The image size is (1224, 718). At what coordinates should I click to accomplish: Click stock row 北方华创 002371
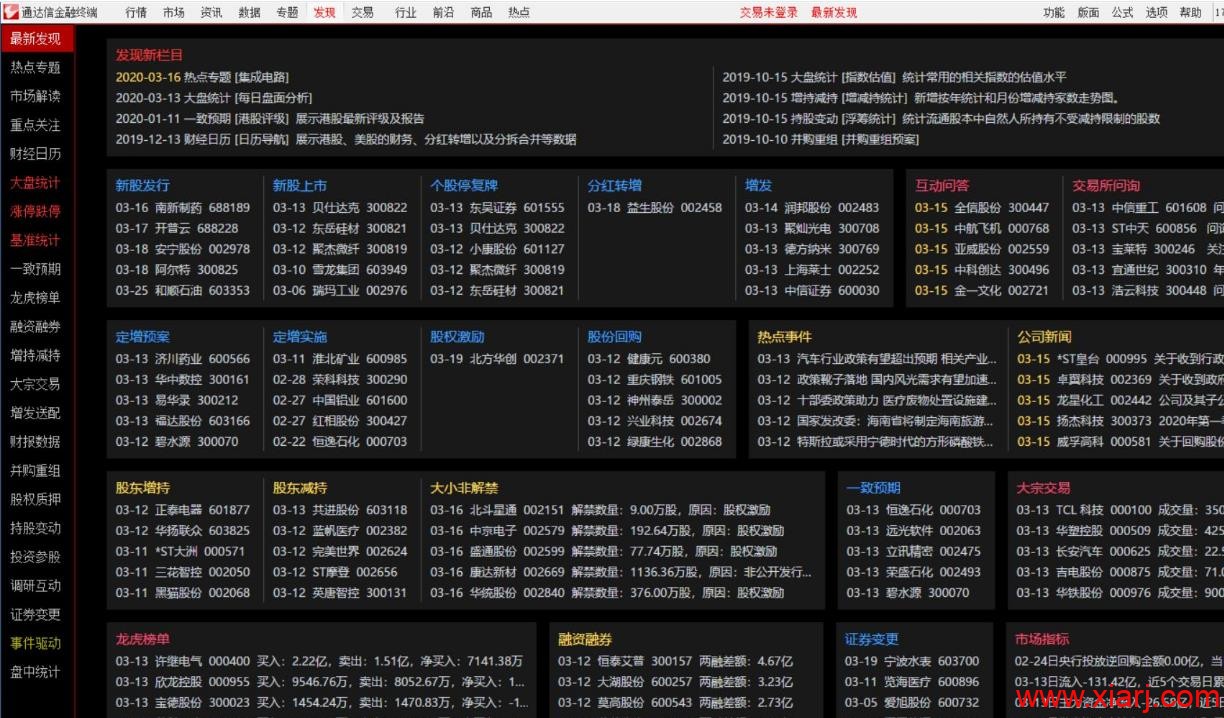498,359
